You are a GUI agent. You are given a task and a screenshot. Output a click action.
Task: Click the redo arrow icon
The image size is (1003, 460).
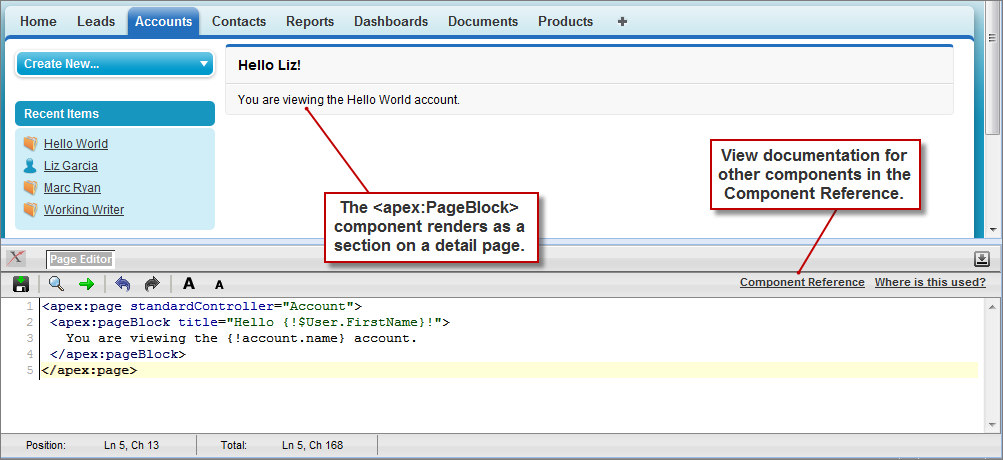[152, 284]
